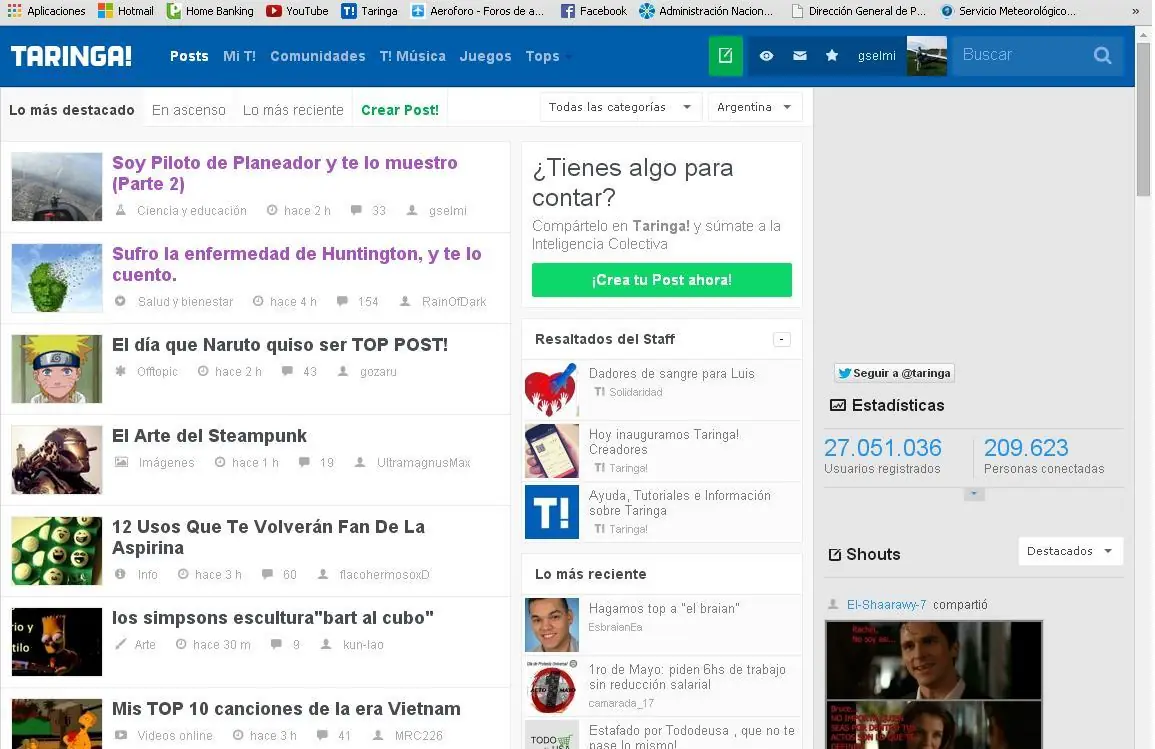Viewport: 1155px width, 749px height.
Task: Click Imágenes category link
Action: (x=166, y=463)
